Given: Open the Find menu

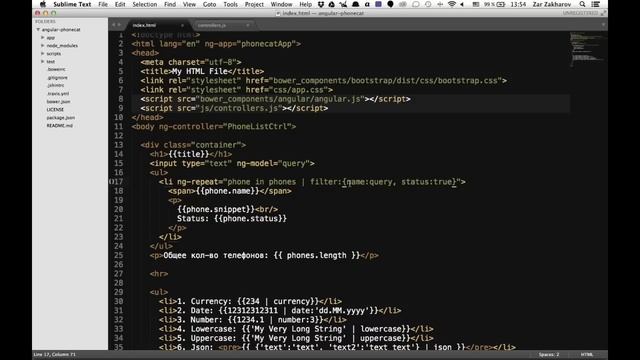Looking at the screenshot, I should pos(170,4).
